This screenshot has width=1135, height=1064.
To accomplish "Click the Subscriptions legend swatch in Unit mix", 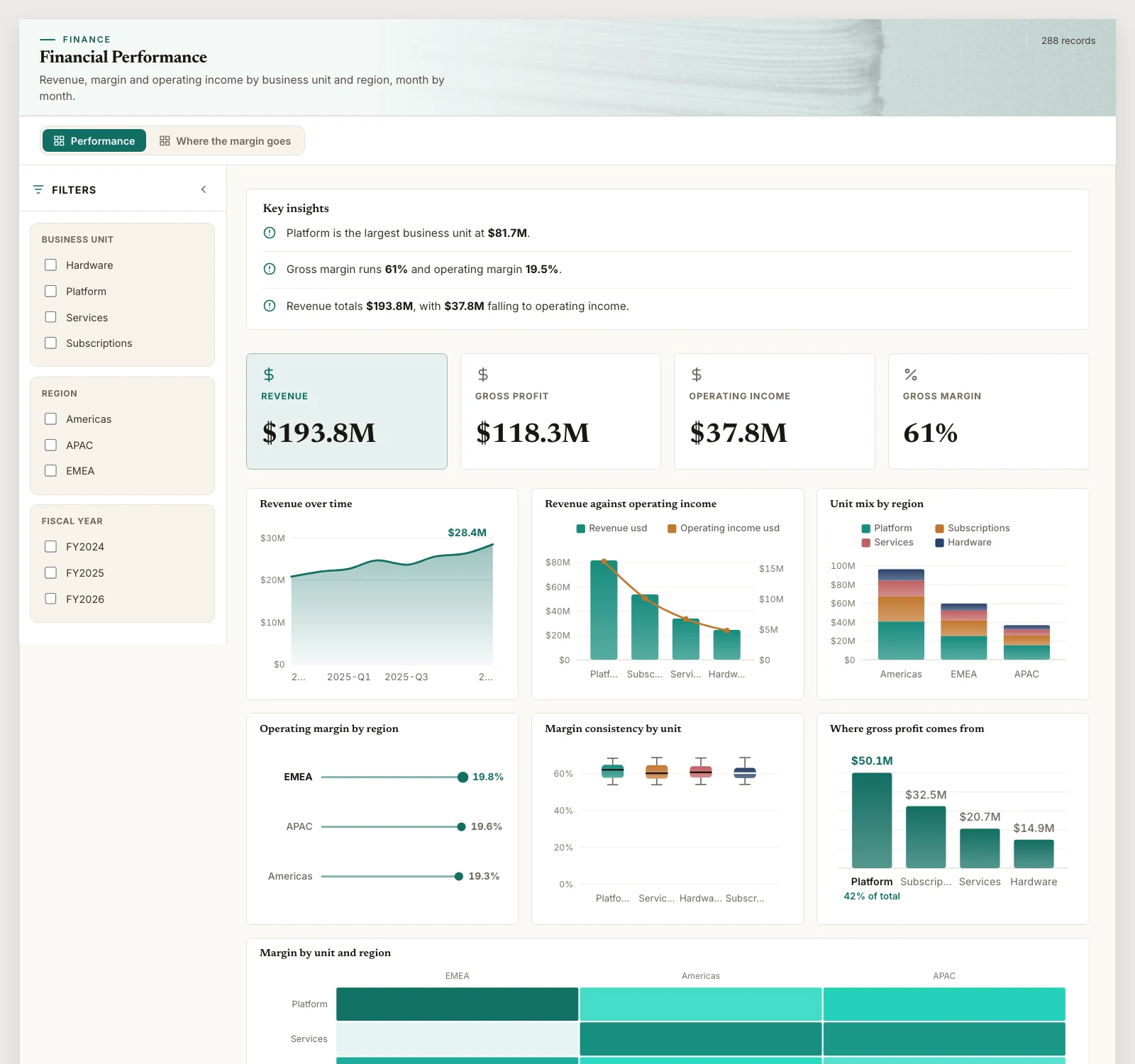I will 939,528.
